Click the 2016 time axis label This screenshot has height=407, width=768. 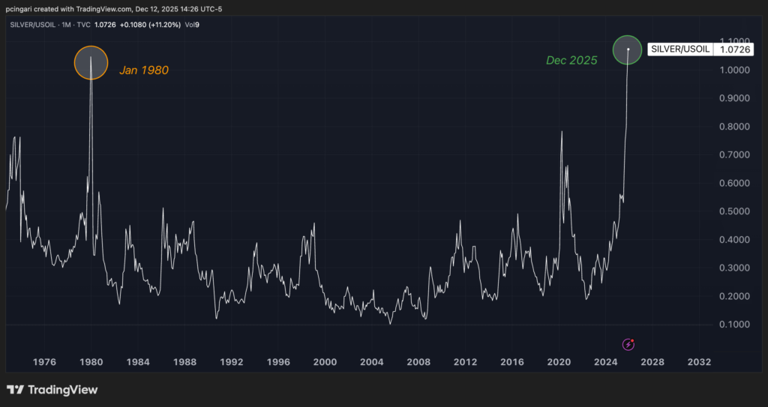click(x=512, y=362)
